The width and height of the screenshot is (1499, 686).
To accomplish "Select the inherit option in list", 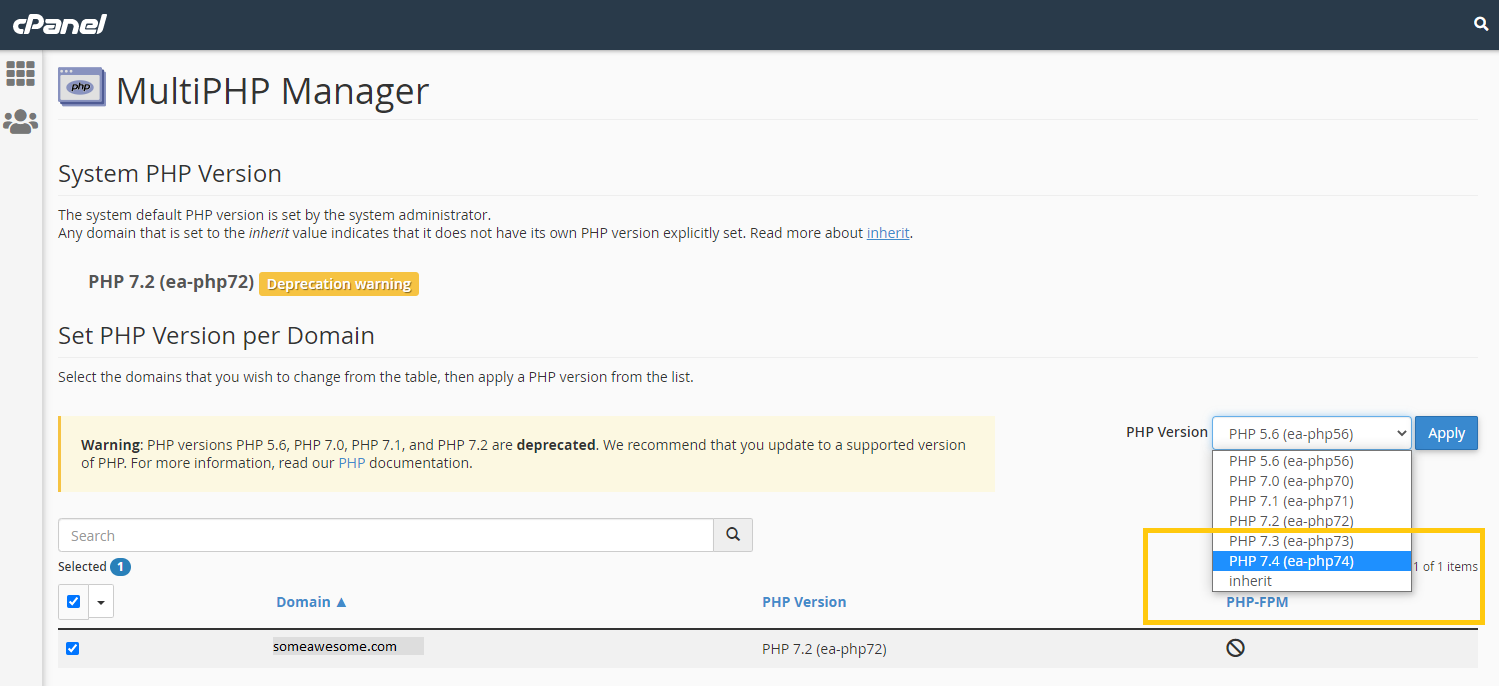I will 1250,581.
